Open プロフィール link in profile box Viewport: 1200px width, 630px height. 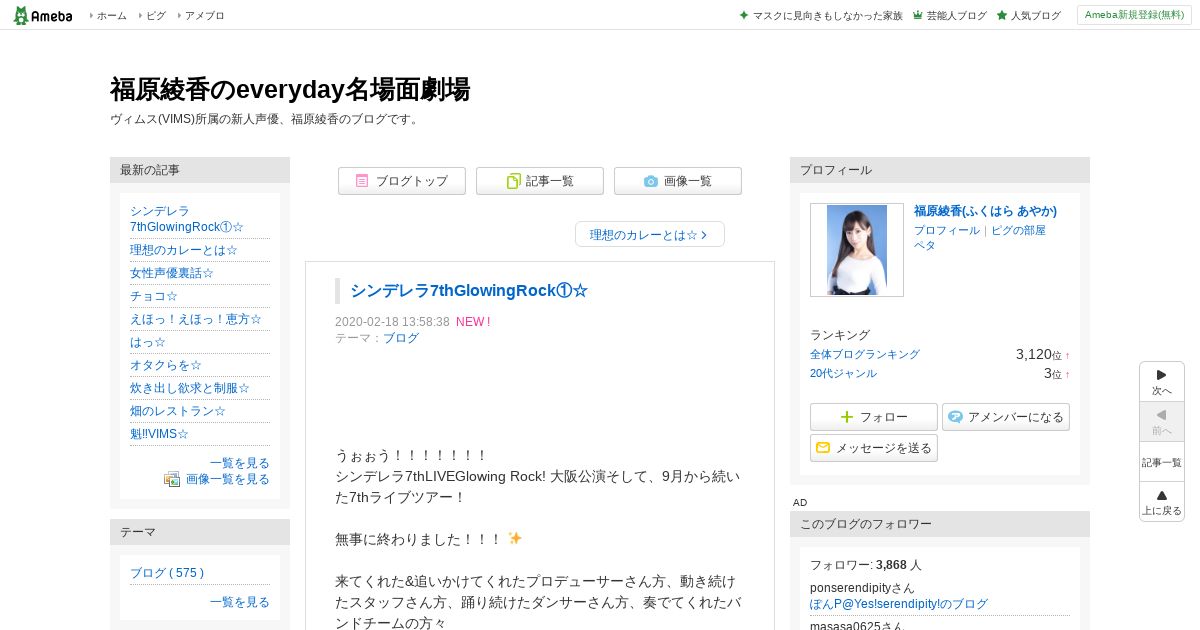pos(947,230)
